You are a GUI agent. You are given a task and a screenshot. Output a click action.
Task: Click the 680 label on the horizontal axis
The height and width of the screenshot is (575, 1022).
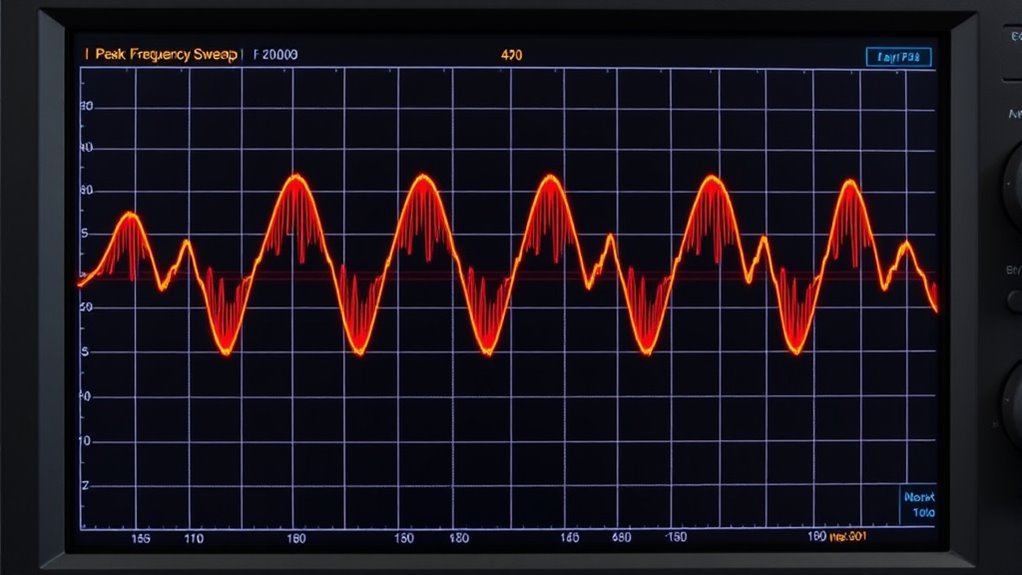pos(621,537)
